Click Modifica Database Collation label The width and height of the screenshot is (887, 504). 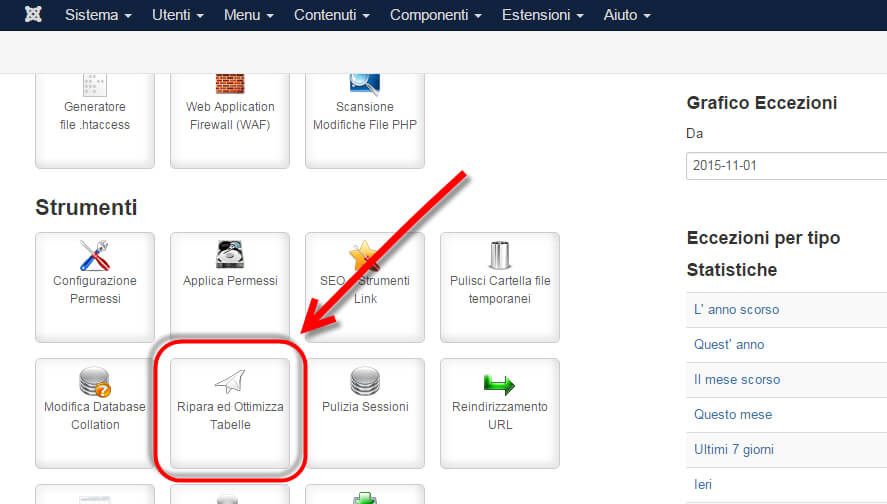point(95,416)
